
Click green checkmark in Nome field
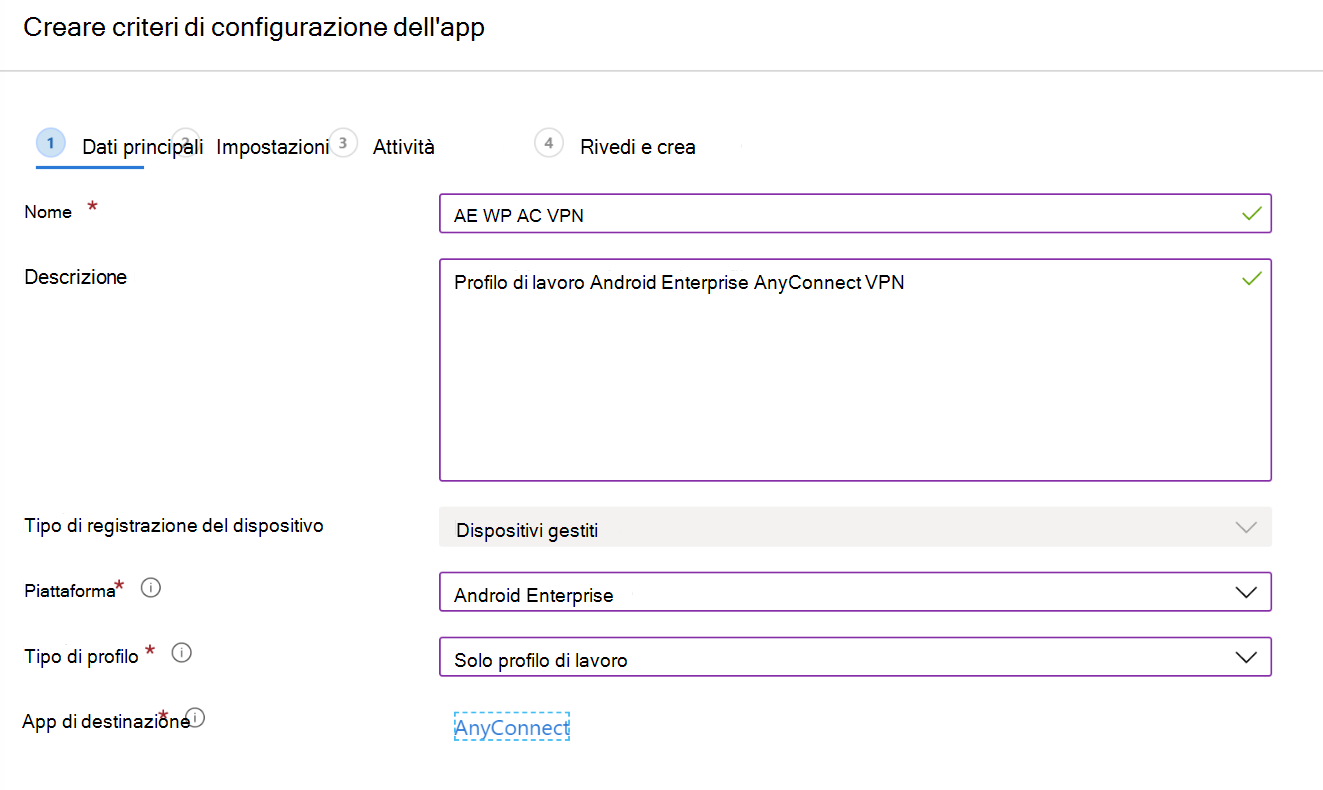coord(1250,213)
